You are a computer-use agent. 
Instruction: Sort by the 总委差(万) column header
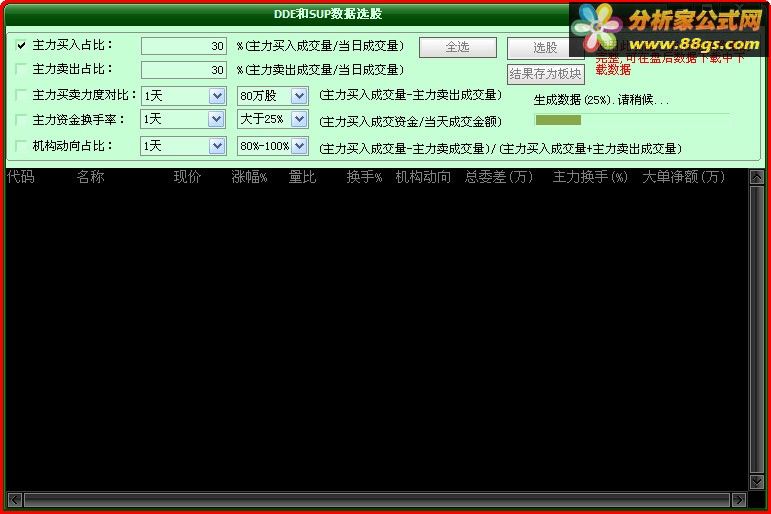pos(499,177)
